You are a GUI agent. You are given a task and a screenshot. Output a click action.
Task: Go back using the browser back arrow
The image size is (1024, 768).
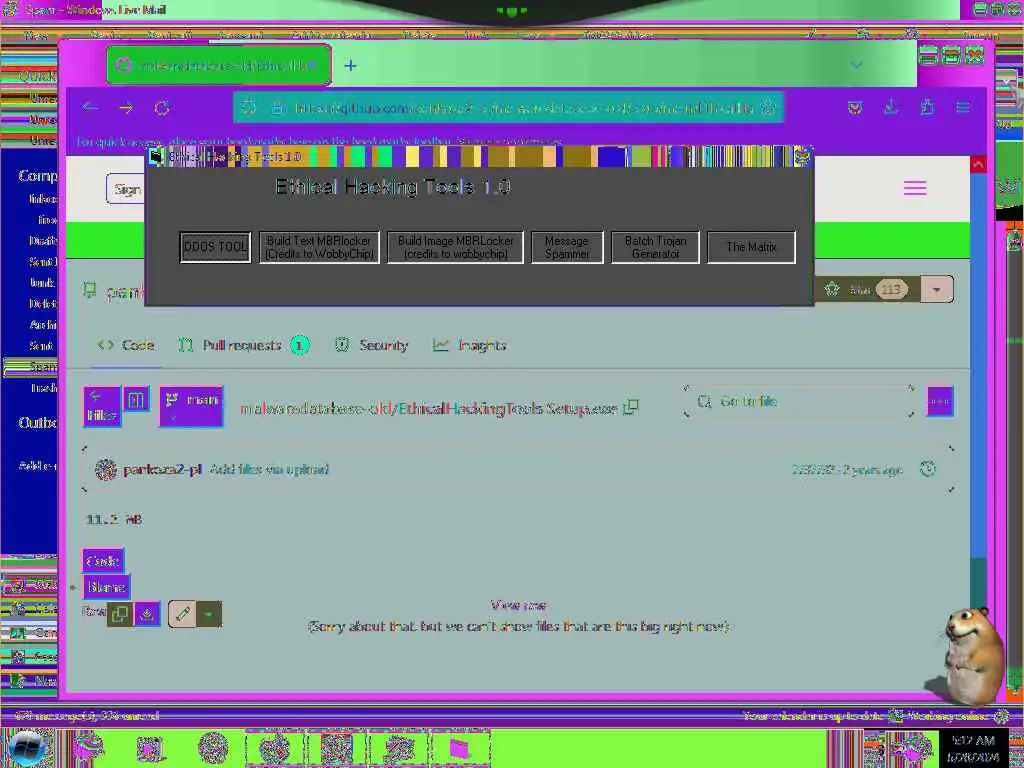(90, 107)
